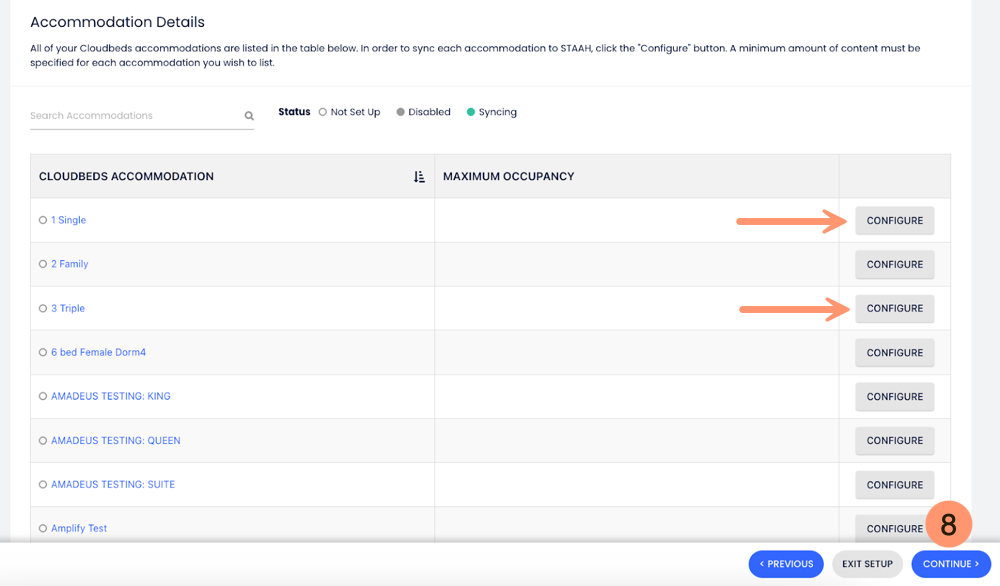Go back with the Previous button
This screenshot has width=1000, height=586.
[x=786, y=564]
